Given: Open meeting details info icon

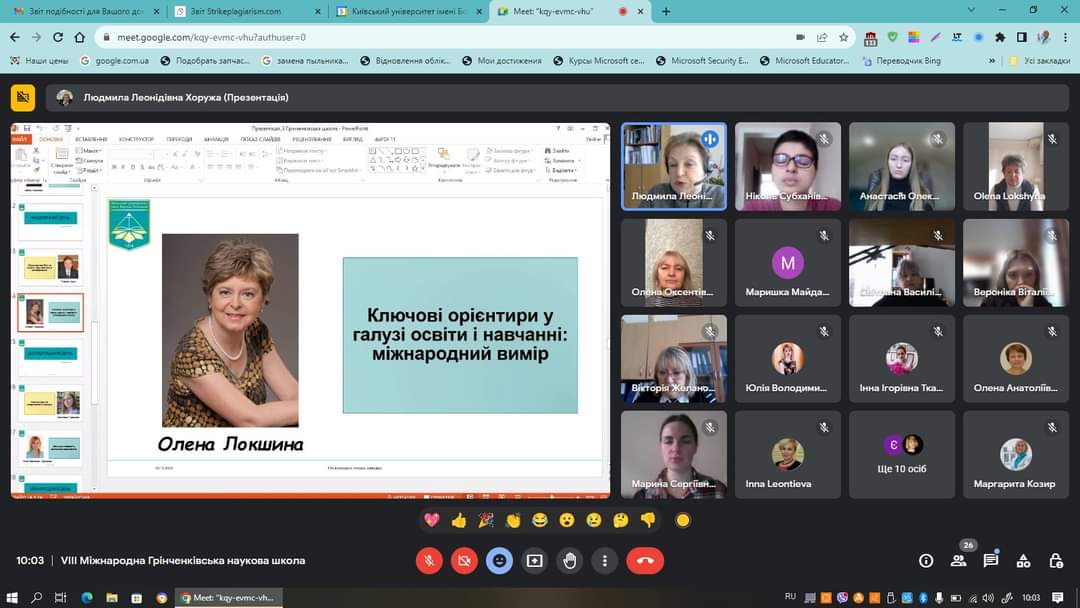Looking at the screenshot, I should 926,561.
